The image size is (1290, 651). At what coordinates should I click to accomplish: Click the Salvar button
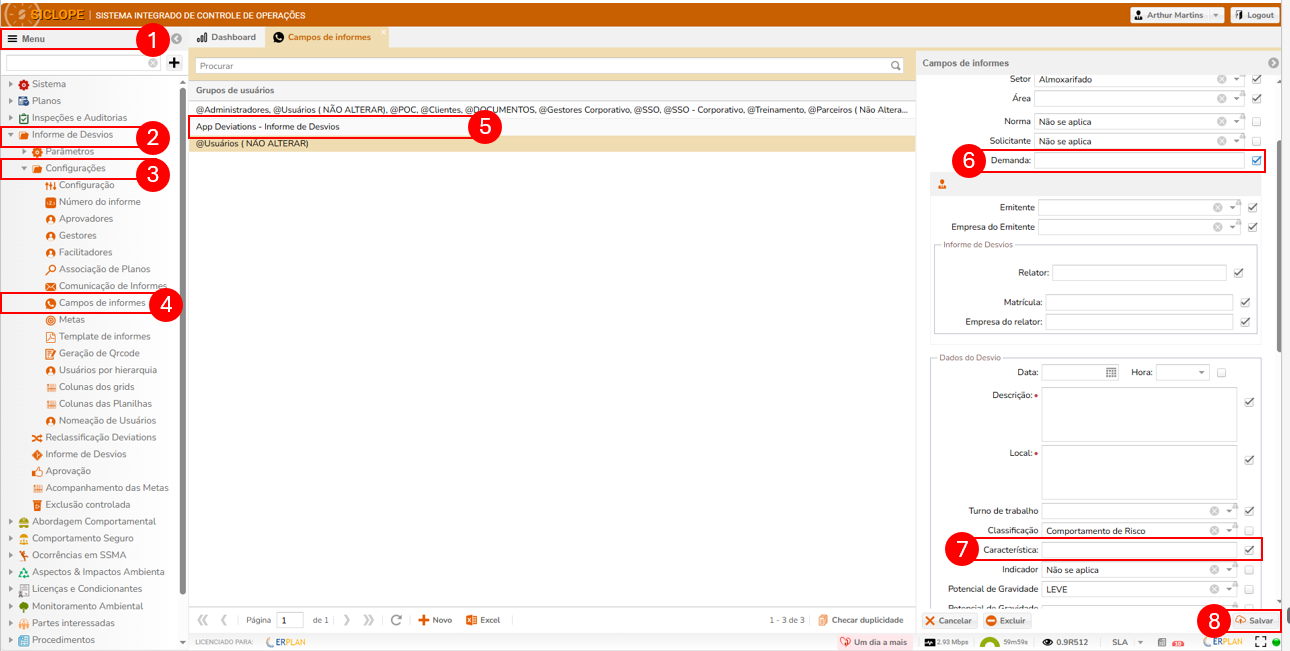(x=1254, y=620)
